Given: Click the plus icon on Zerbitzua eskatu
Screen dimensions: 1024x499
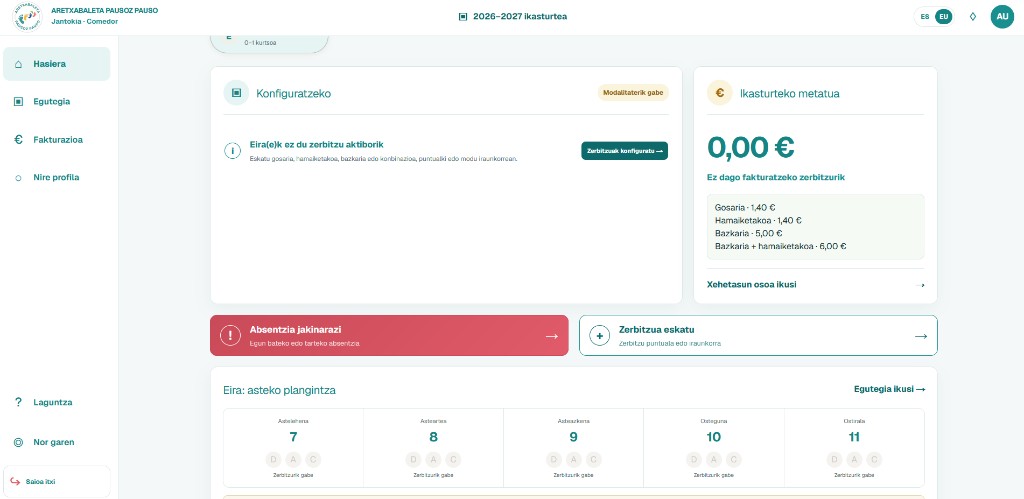Looking at the screenshot, I should (x=599, y=336).
